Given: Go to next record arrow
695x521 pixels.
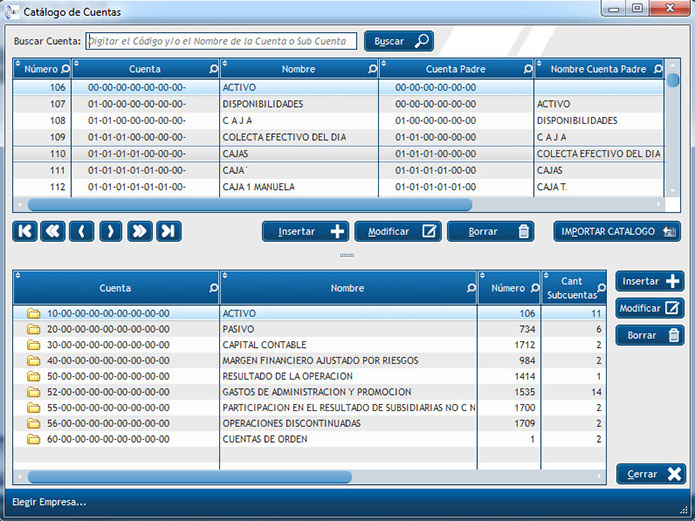Looking at the screenshot, I should coord(111,231).
